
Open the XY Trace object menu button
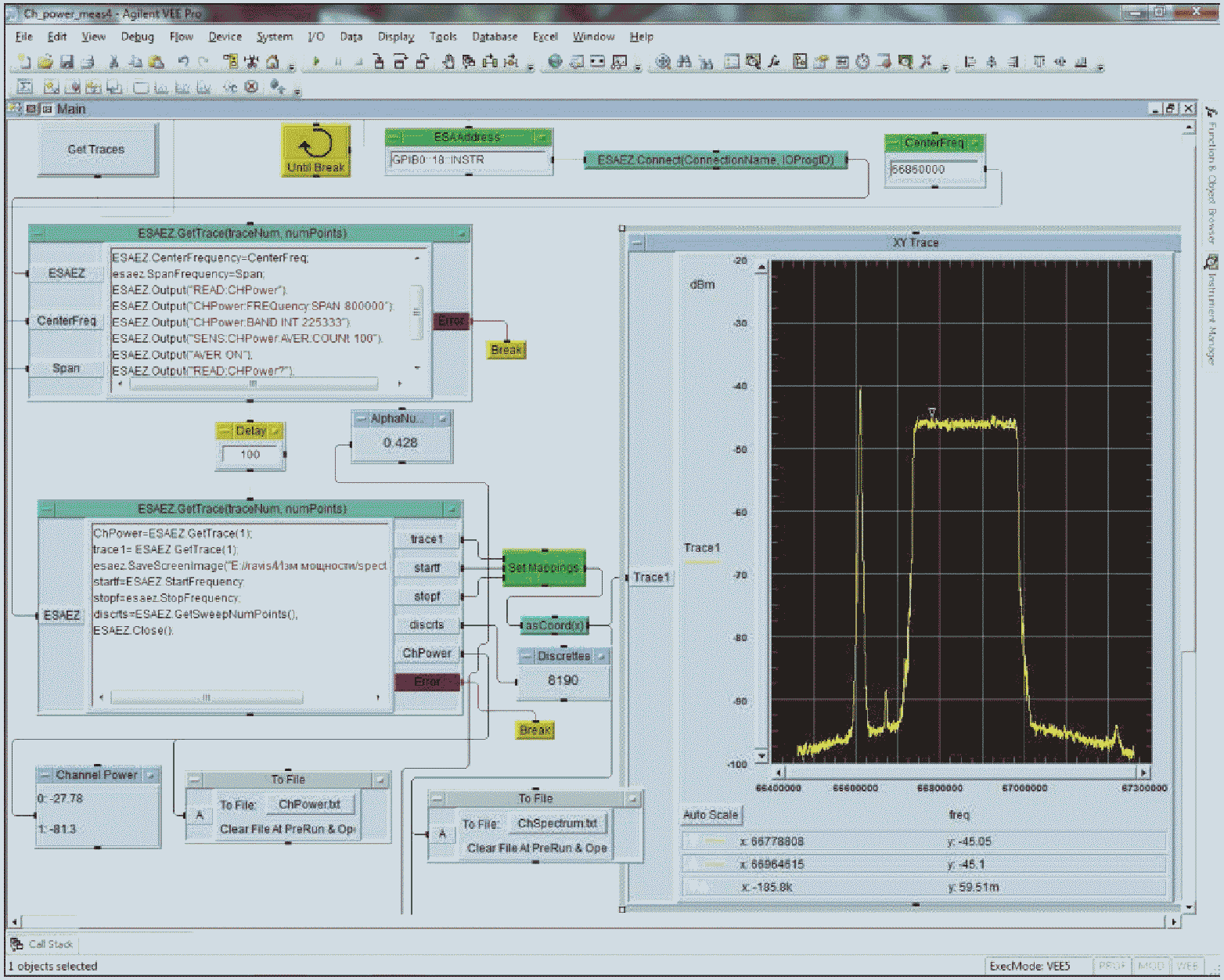[637, 243]
